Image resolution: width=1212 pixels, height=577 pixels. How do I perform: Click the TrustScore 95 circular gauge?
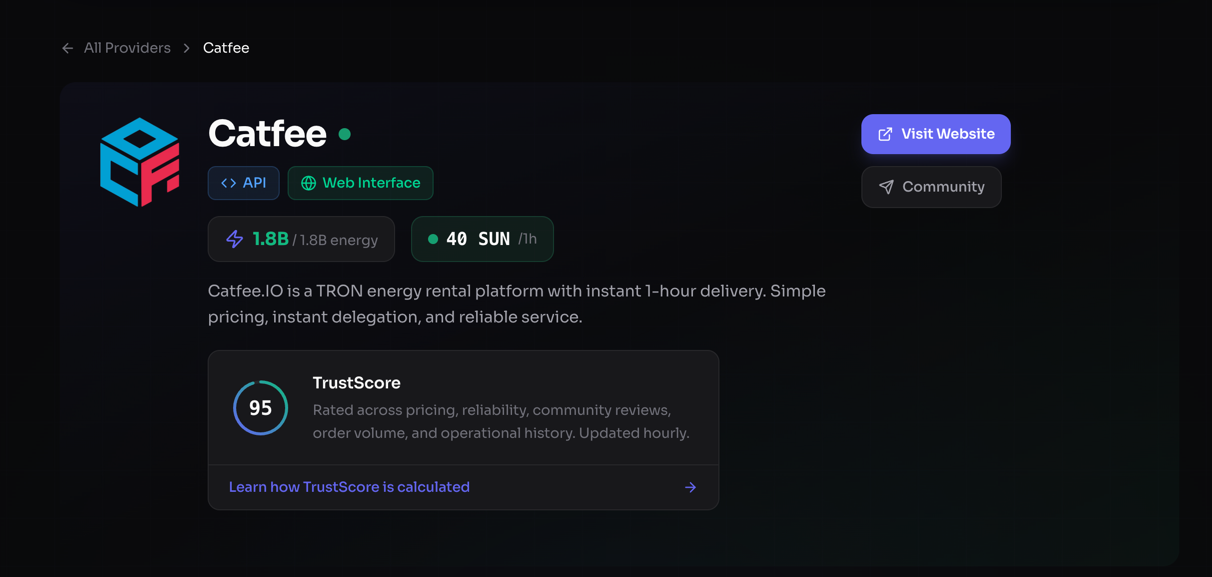(261, 408)
